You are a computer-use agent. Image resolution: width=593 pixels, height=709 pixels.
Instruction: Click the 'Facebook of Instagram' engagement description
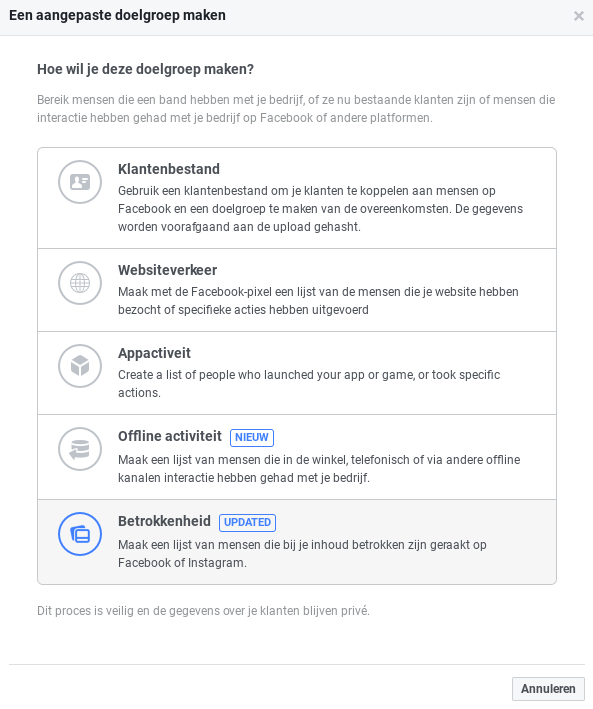point(302,554)
